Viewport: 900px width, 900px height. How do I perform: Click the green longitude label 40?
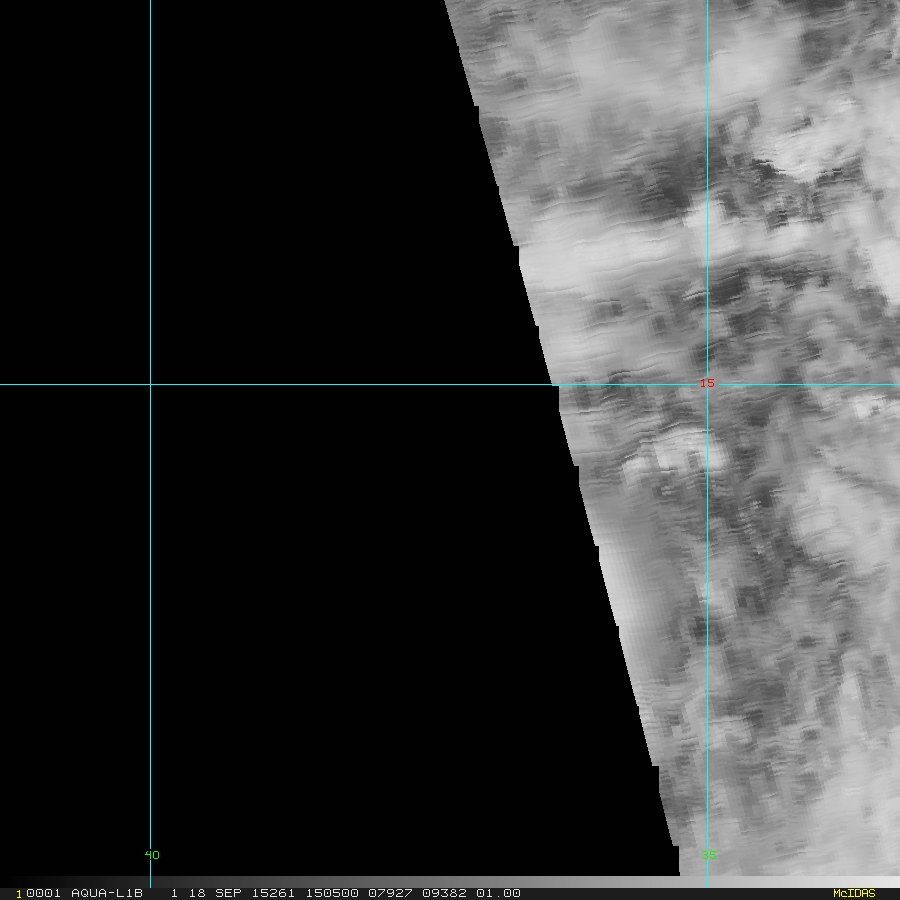[152, 855]
